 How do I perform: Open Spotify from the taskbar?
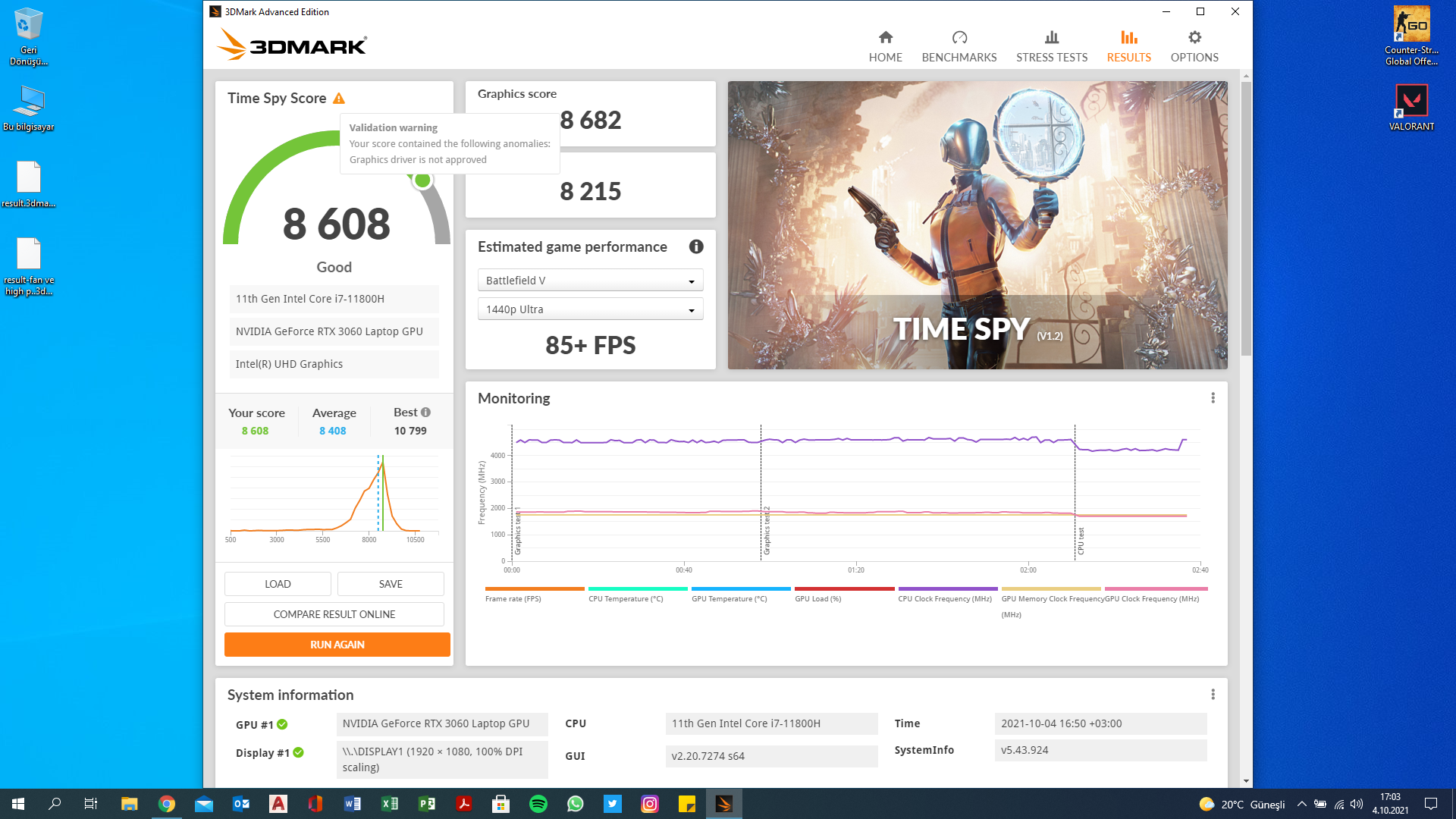coord(538,804)
